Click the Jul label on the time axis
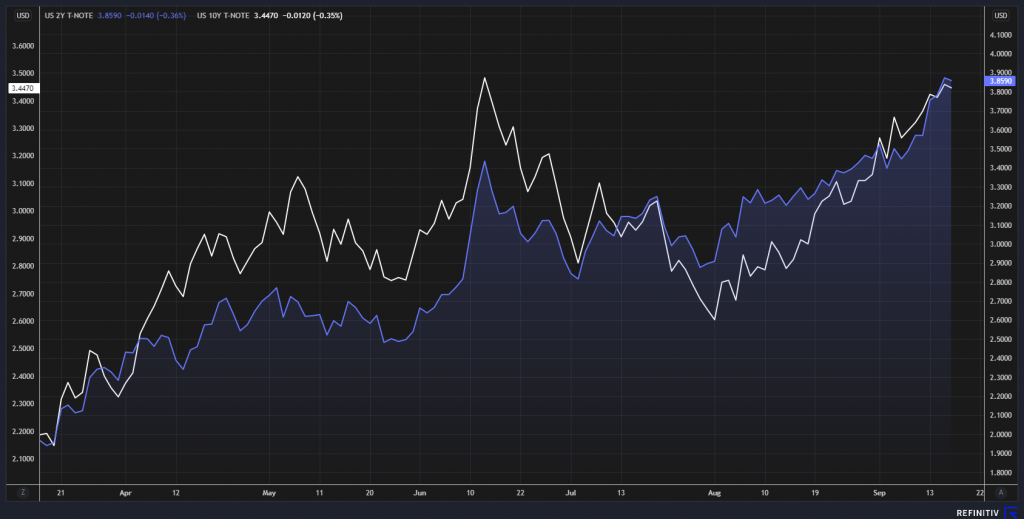This screenshot has height=519, width=1024. coord(571,493)
